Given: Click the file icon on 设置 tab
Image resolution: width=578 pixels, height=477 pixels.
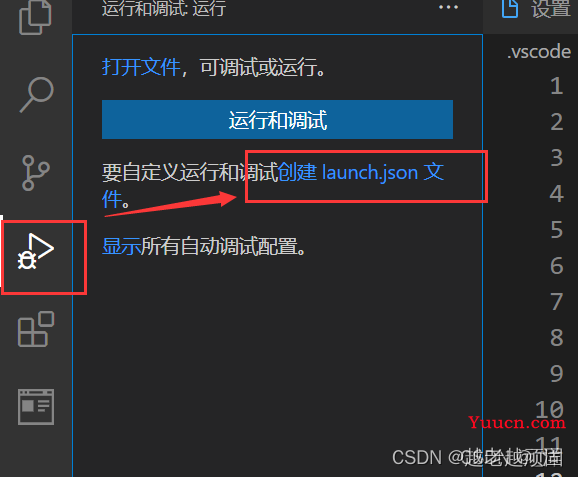Looking at the screenshot, I should click(510, 8).
